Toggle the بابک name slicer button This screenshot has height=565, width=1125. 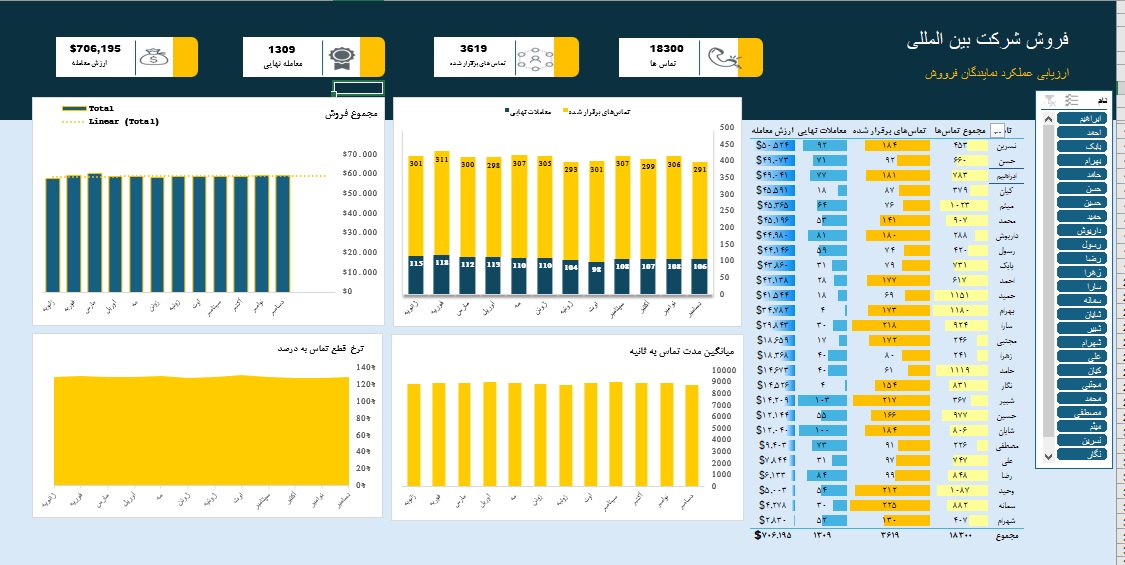(x=1083, y=146)
